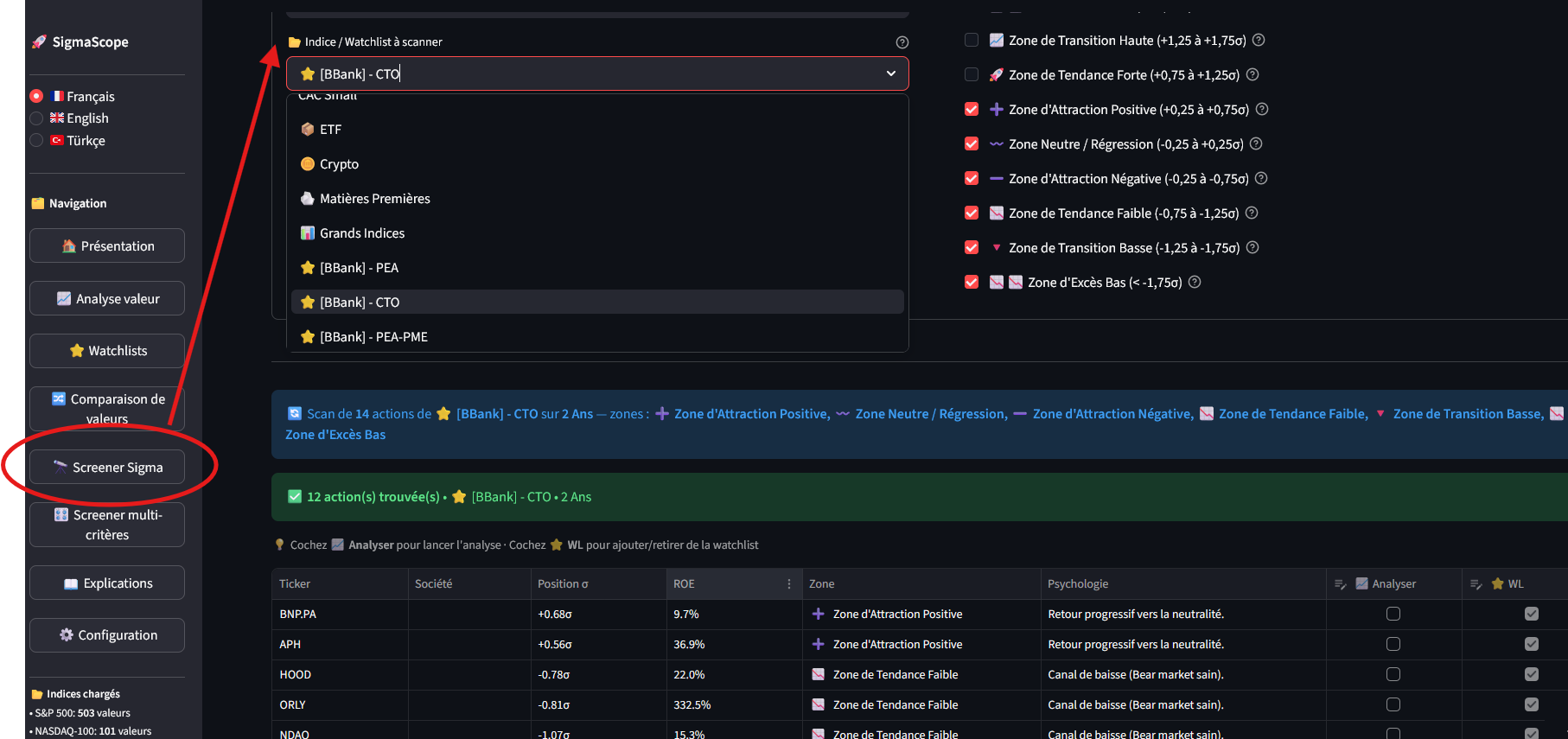Collapse the watchlist dropdown with the chevron
Viewport: 1568px width, 739px height.
[x=890, y=73]
